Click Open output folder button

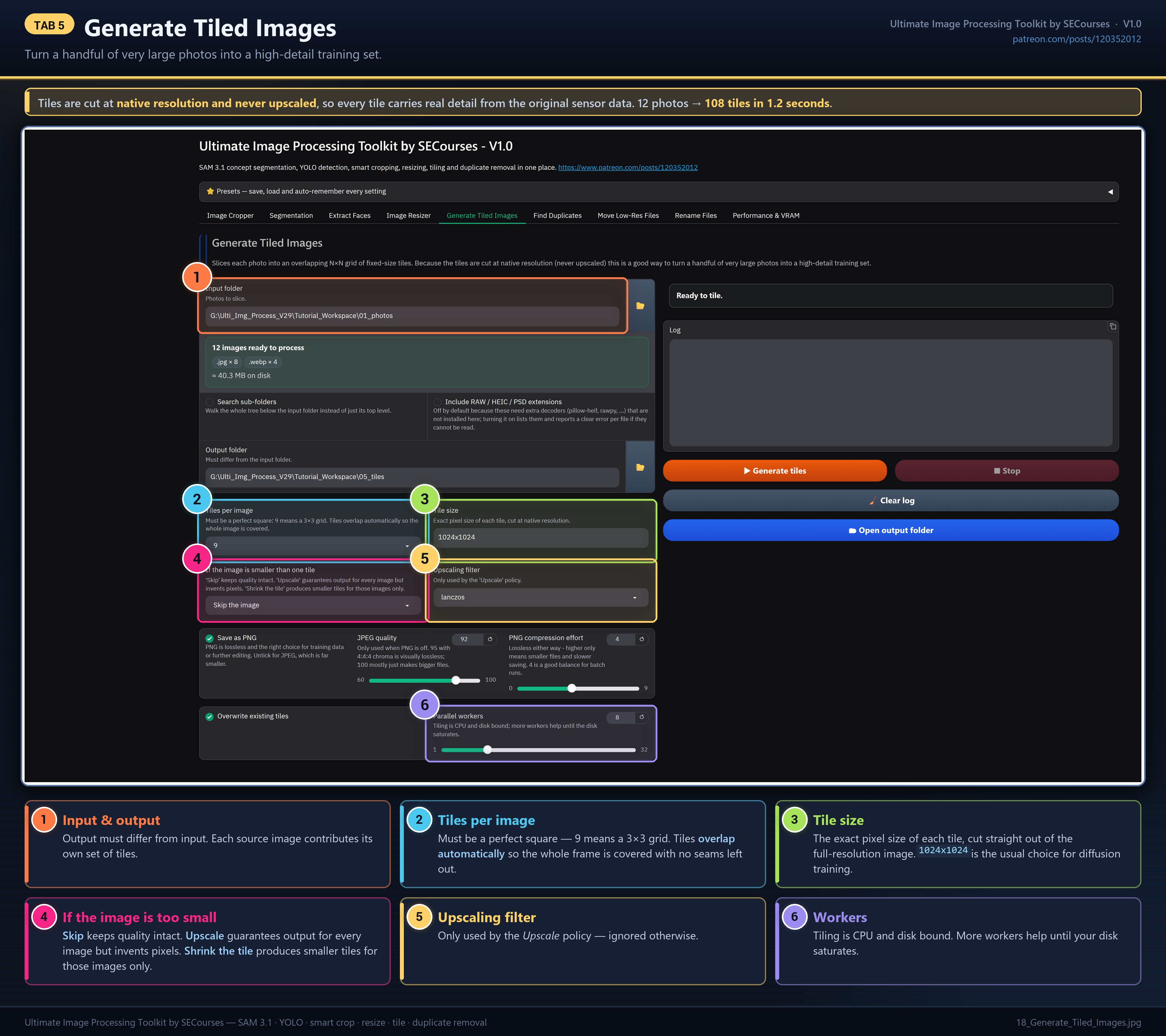coord(891,530)
